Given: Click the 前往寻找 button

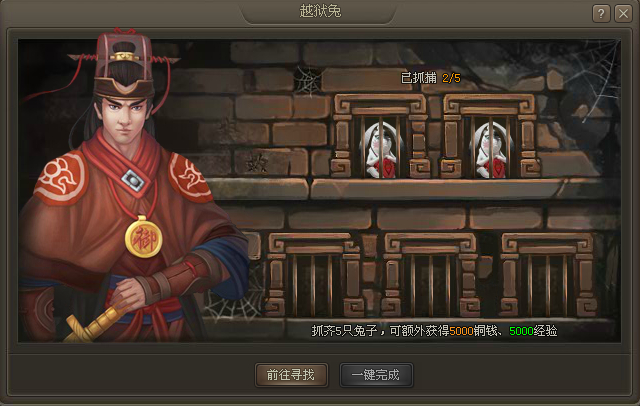Looking at the screenshot, I should [x=291, y=375].
